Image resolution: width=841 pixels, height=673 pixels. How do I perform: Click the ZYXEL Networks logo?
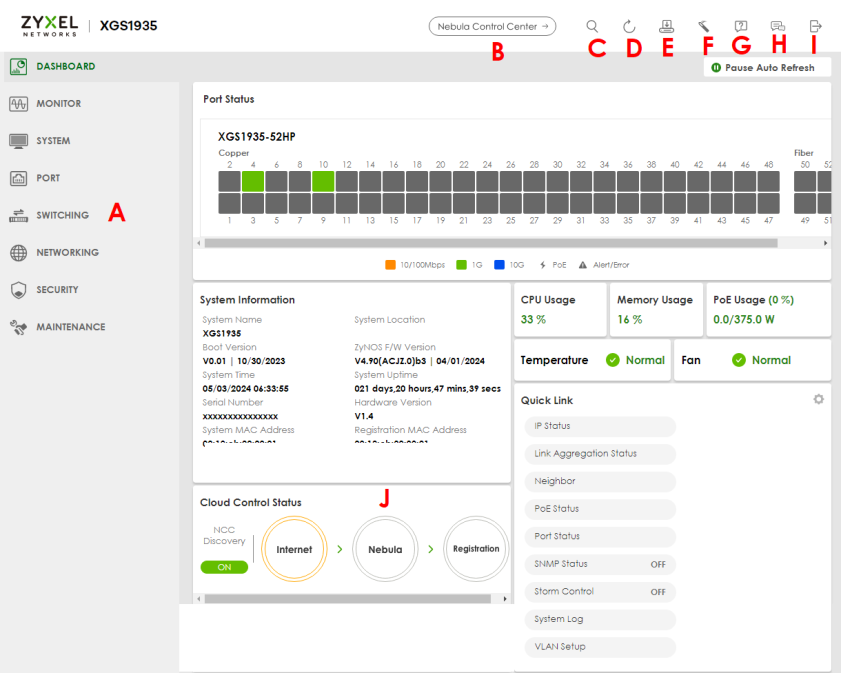pyautogui.click(x=49, y=26)
